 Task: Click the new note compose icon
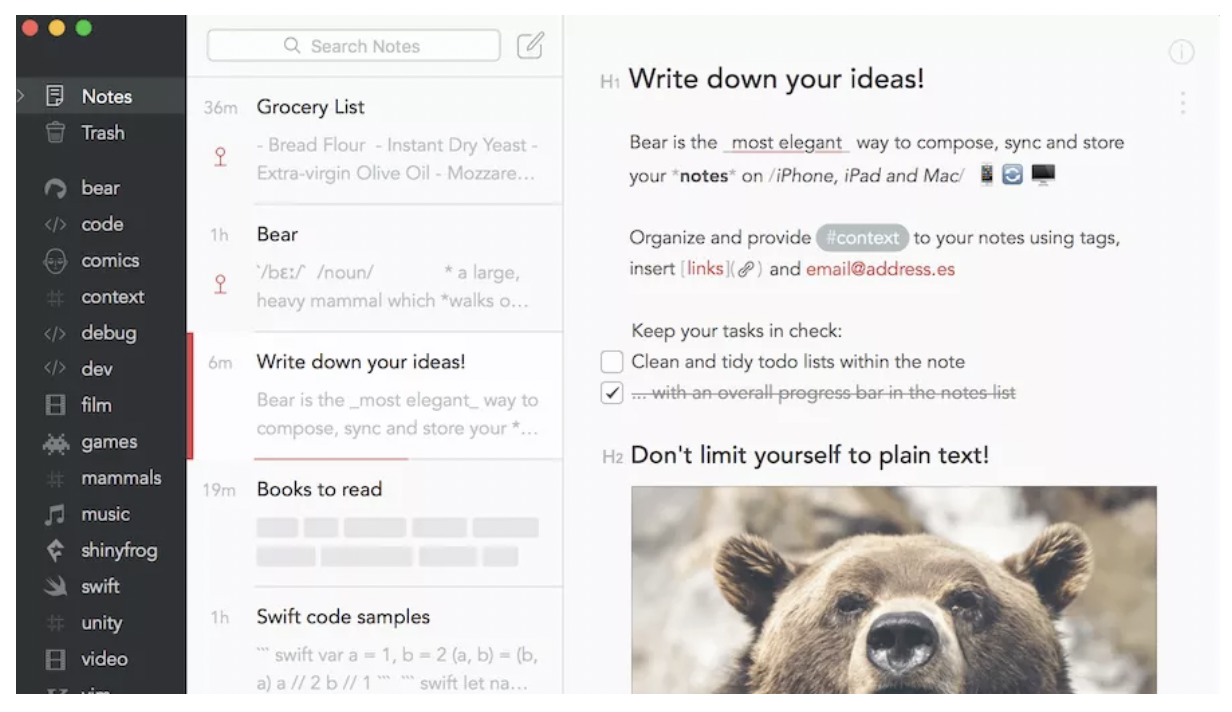(x=530, y=45)
